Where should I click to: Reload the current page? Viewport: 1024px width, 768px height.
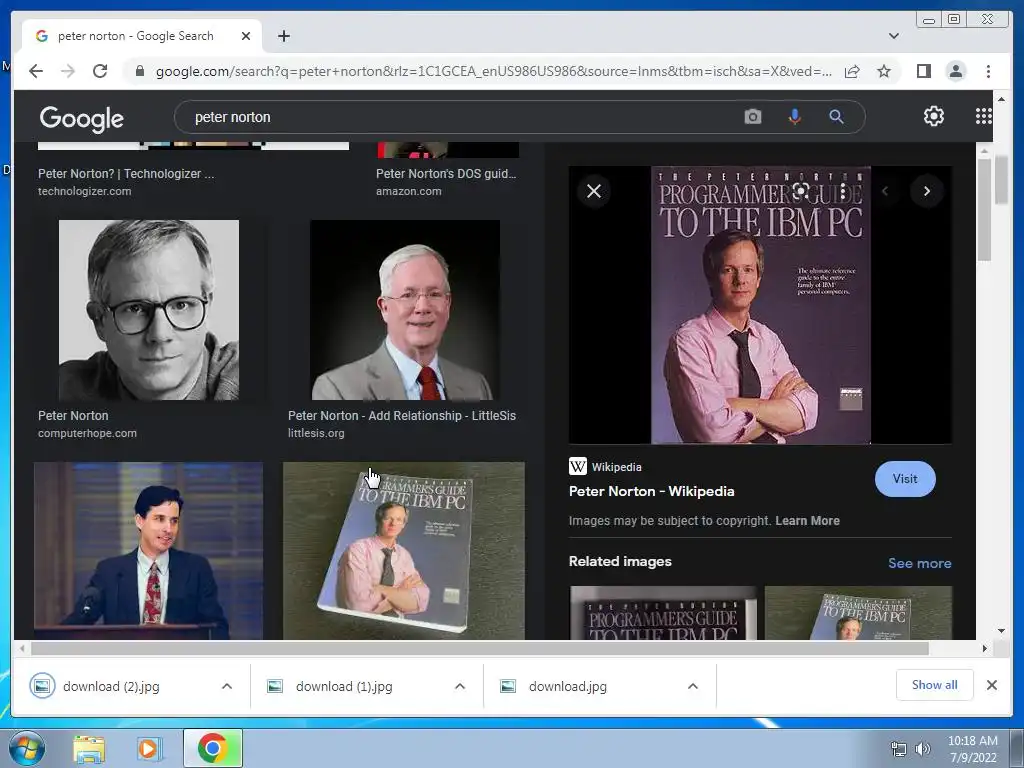(100, 71)
